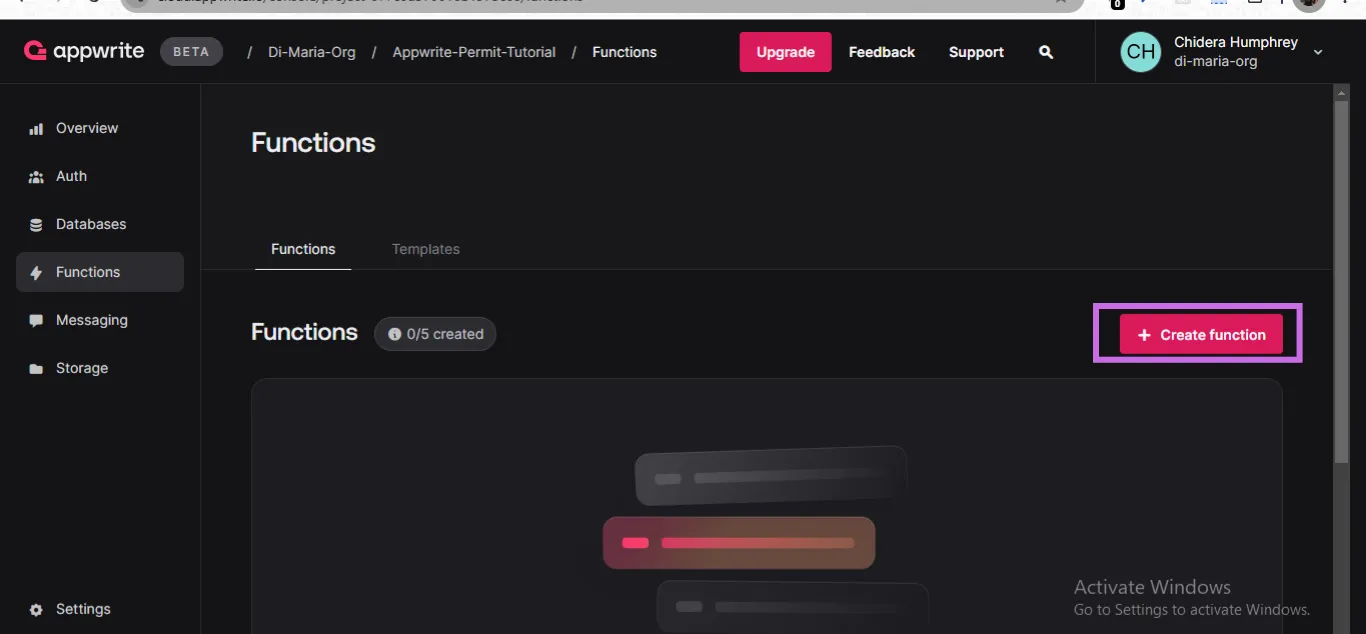
Task: Click the Databases stack icon
Action: coord(36,225)
